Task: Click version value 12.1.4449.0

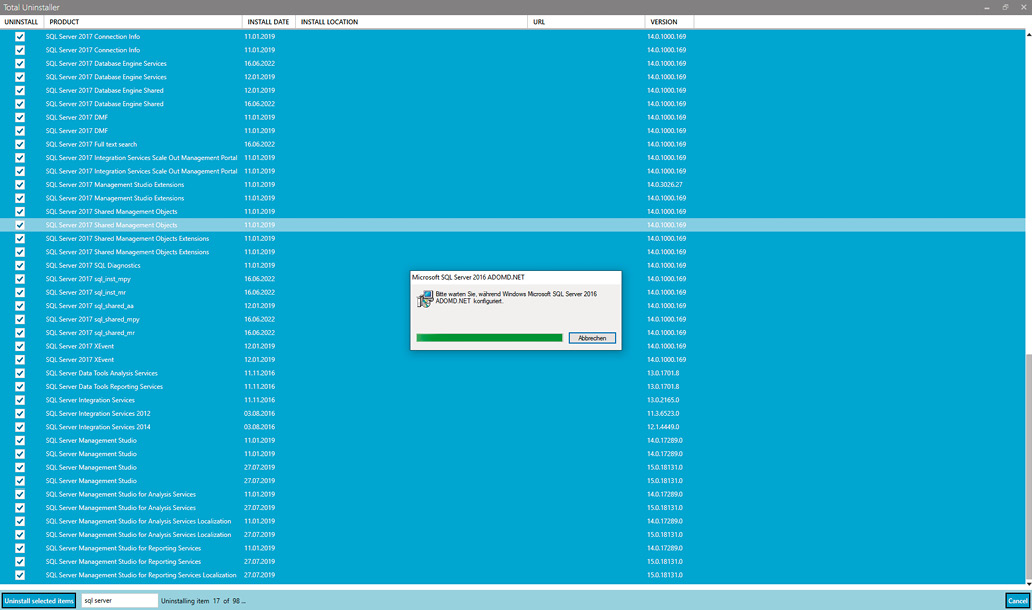Action: 663,427
